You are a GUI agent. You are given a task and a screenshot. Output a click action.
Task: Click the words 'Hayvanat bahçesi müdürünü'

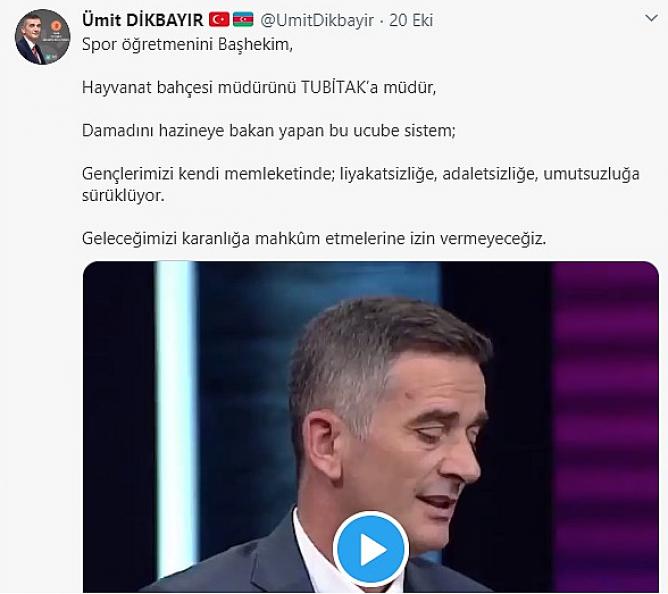tap(189, 88)
